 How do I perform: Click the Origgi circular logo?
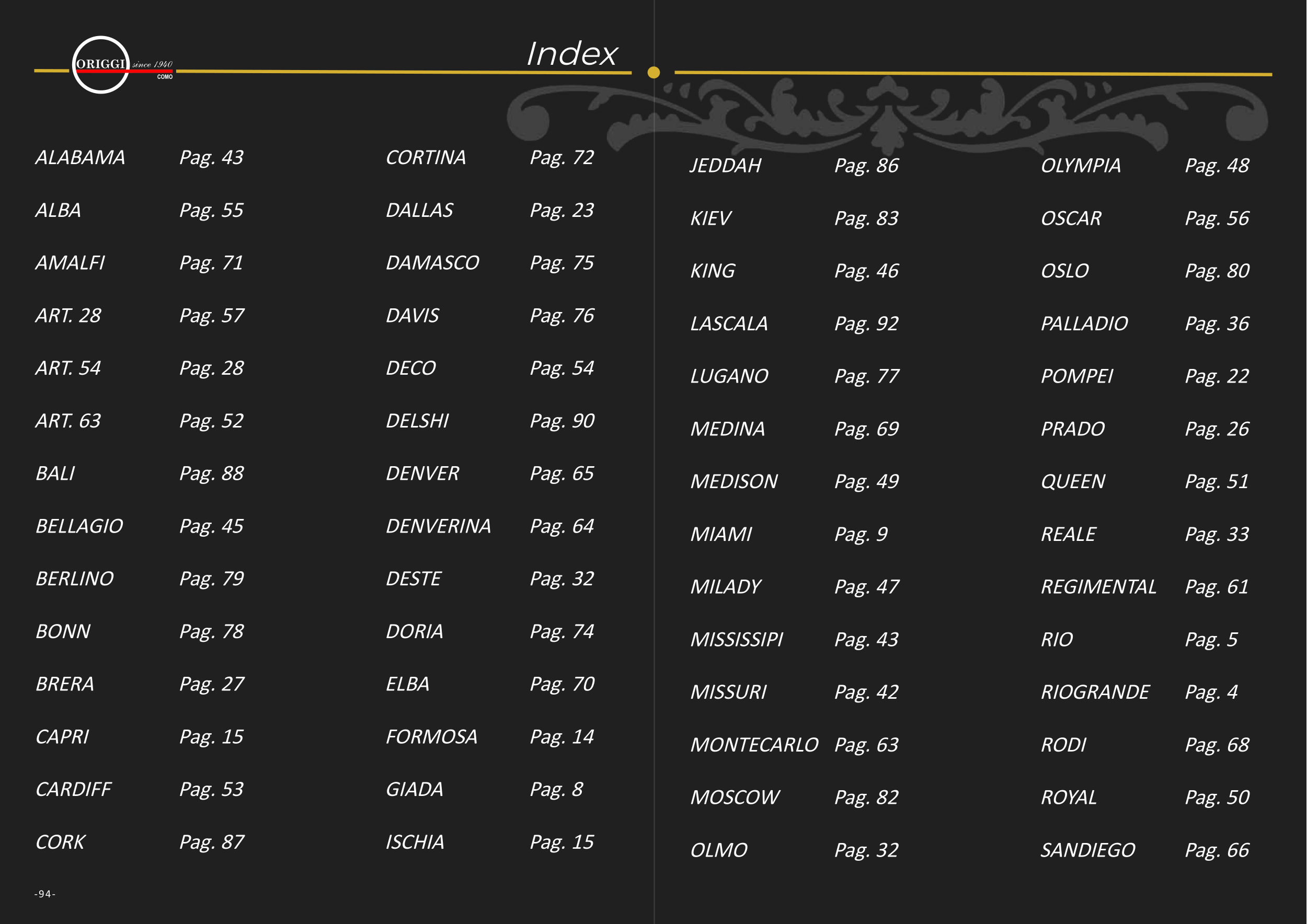(101, 65)
